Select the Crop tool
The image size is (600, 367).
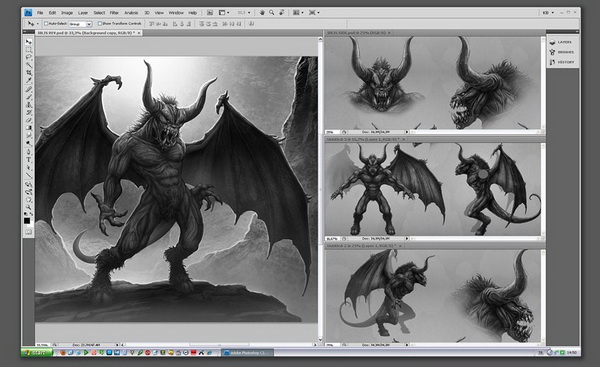pos(28,72)
